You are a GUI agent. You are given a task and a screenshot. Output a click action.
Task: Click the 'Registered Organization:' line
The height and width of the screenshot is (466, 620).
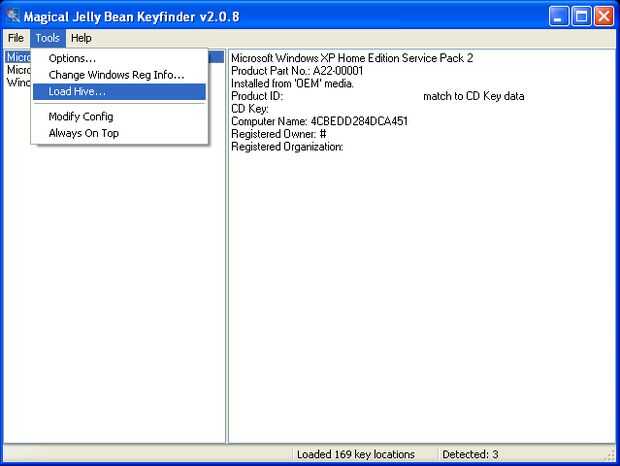pos(287,147)
